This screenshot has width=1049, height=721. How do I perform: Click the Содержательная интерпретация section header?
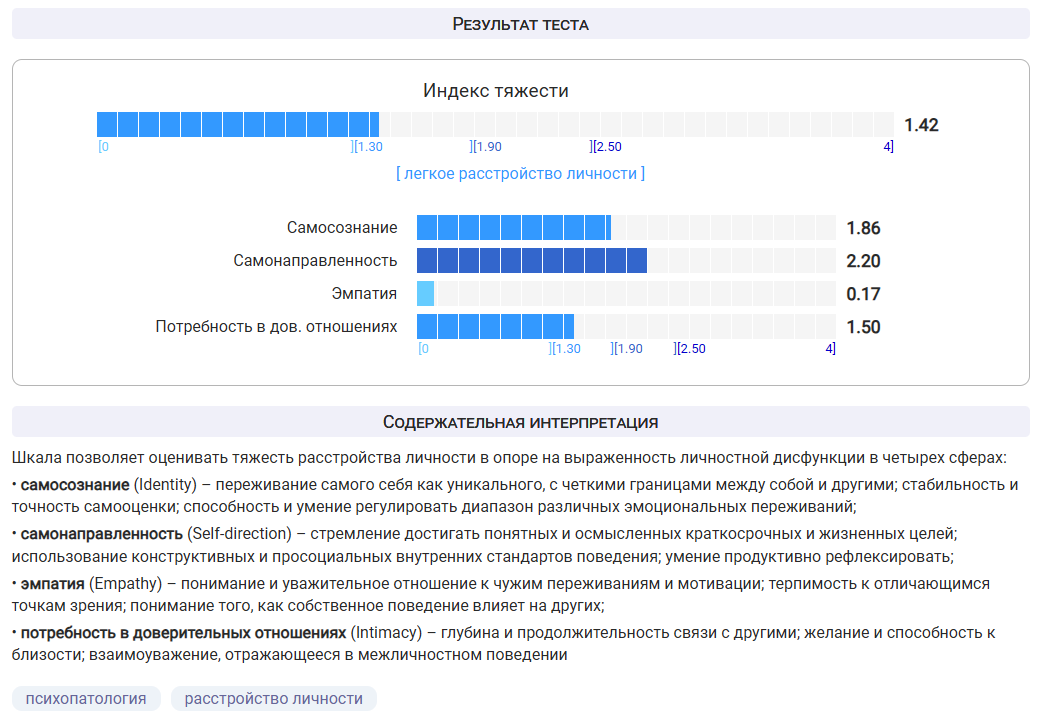pos(520,422)
